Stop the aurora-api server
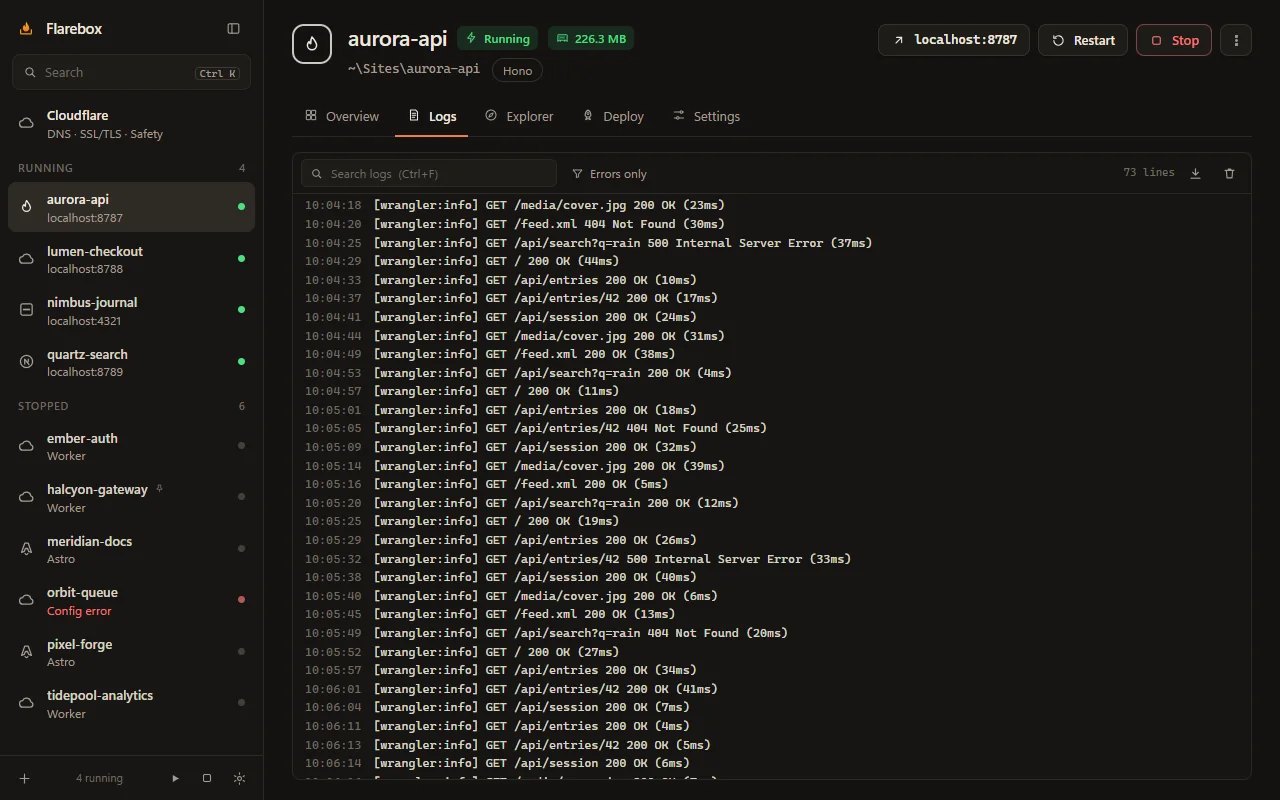This screenshot has height=800, width=1280. pos(1174,40)
